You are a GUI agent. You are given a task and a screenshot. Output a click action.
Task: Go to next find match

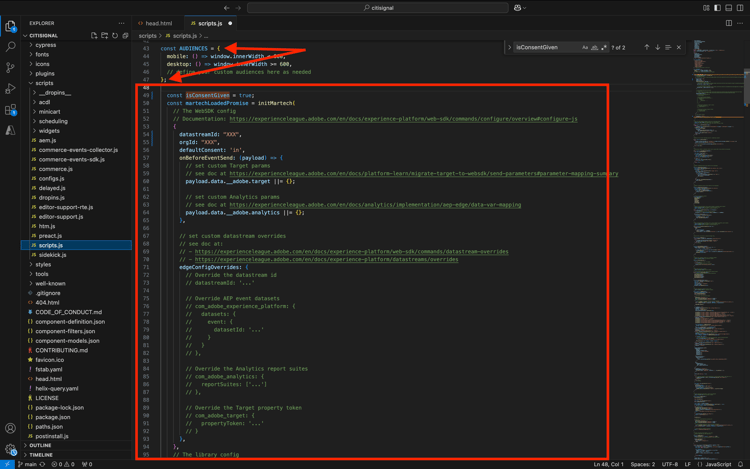657,47
